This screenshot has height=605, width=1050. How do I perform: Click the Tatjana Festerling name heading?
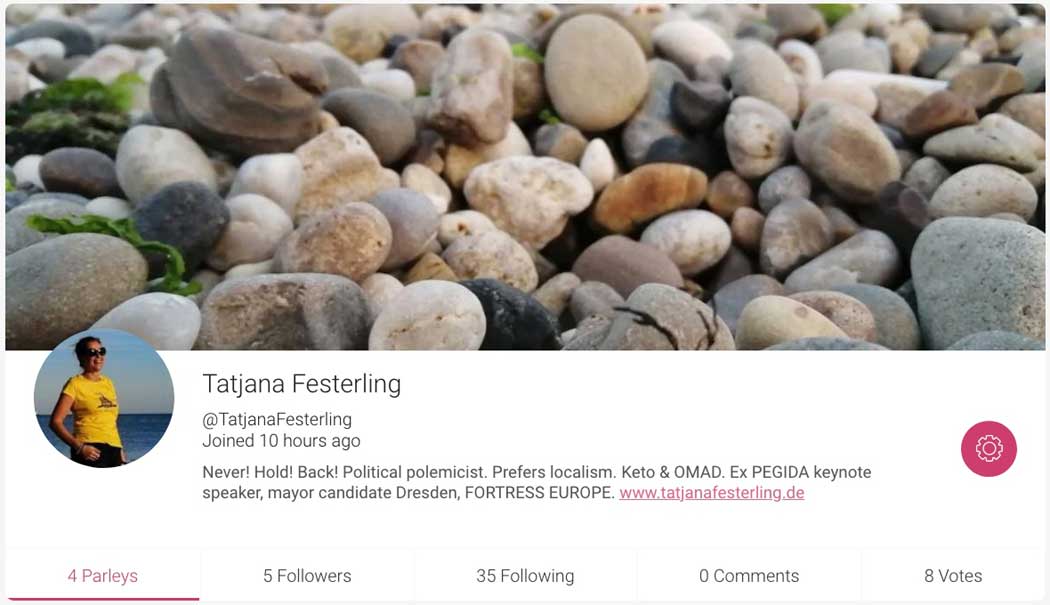coord(301,384)
